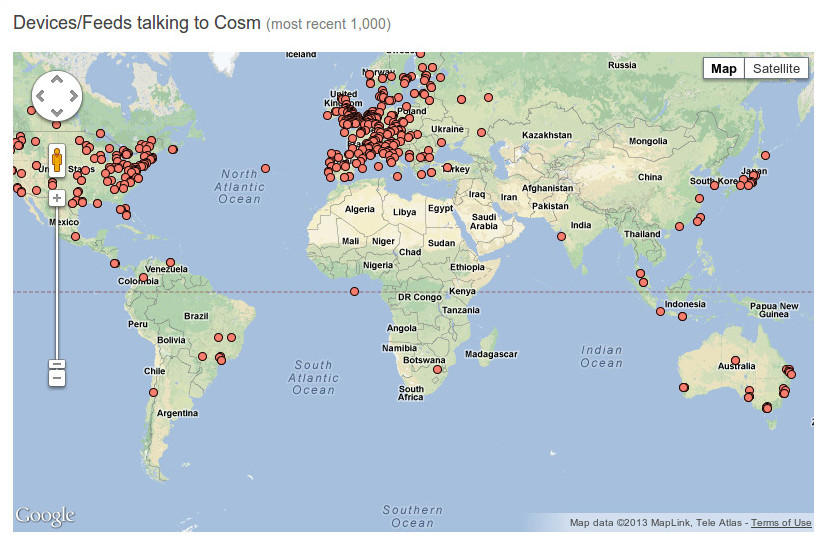This screenshot has height=544, width=825.
Task: Select the marker in central Australia
Action: 735,360
